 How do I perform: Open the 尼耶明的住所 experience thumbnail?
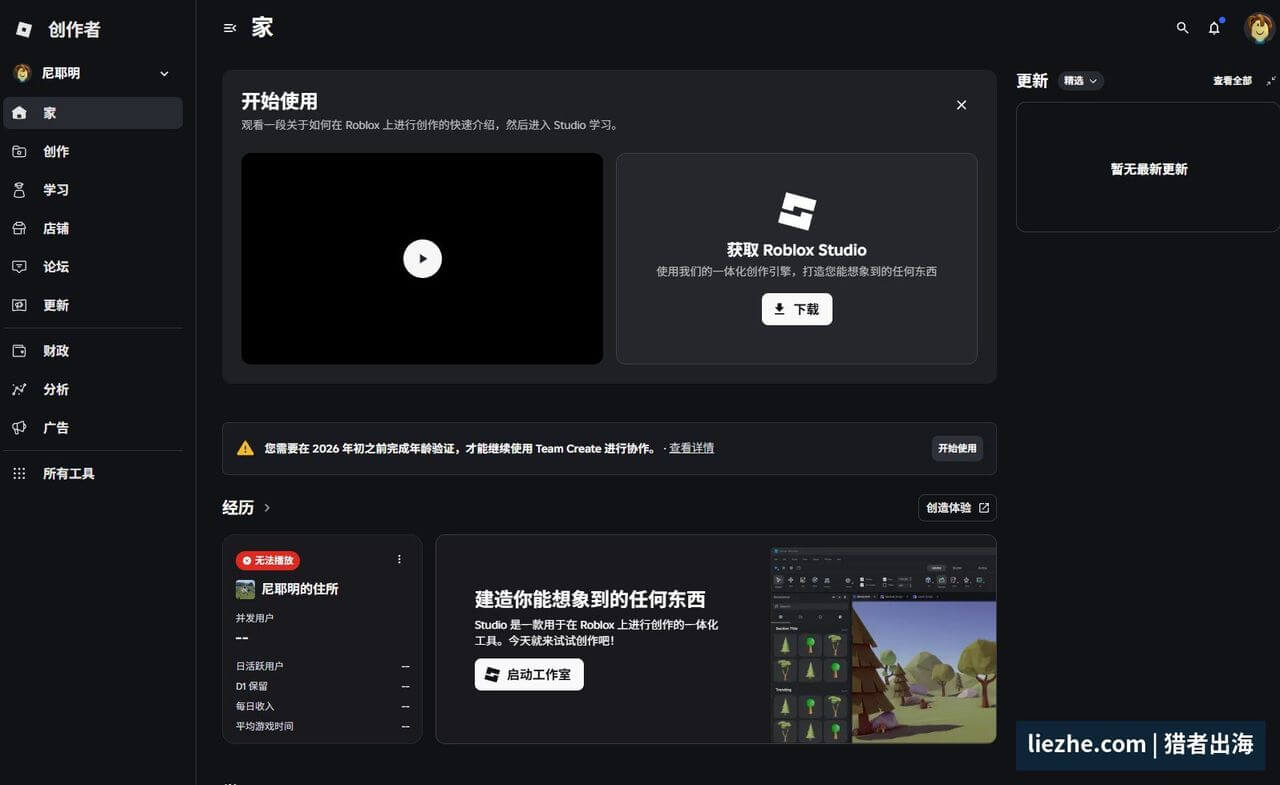click(245, 589)
